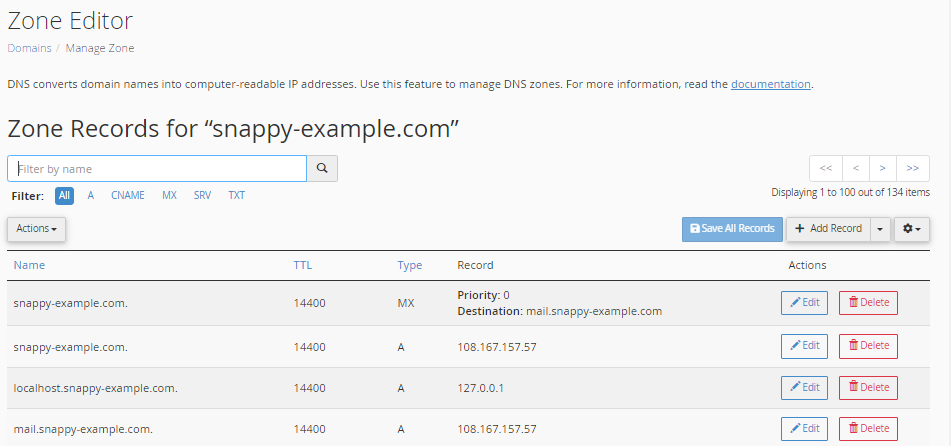This screenshot has width=951, height=446.
Task: Sort records by Type column
Action: point(410,265)
